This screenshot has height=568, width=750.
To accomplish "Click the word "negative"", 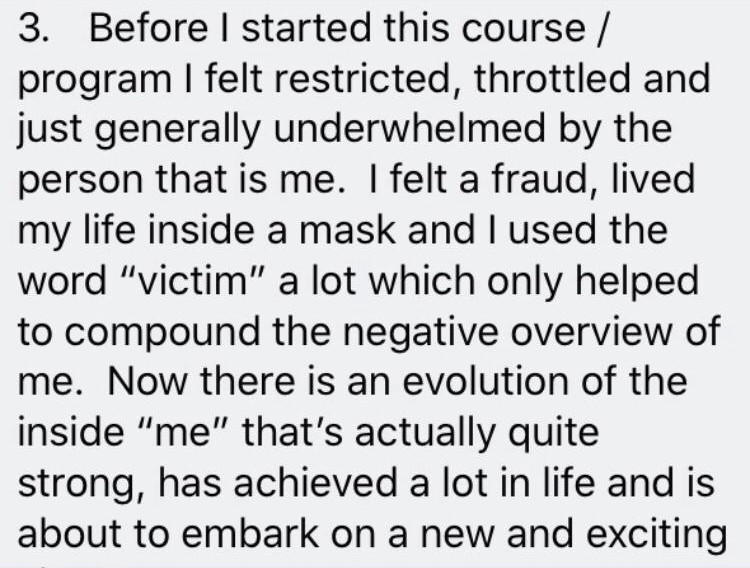I will tap(421, 336).
